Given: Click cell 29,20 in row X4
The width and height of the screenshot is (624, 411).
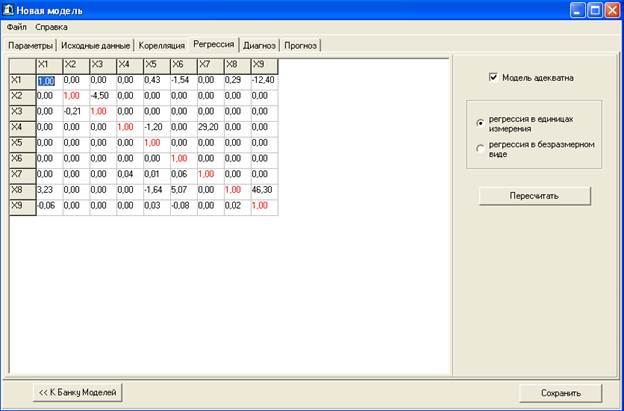Looking at the screenshot, I should coord(211,129).
